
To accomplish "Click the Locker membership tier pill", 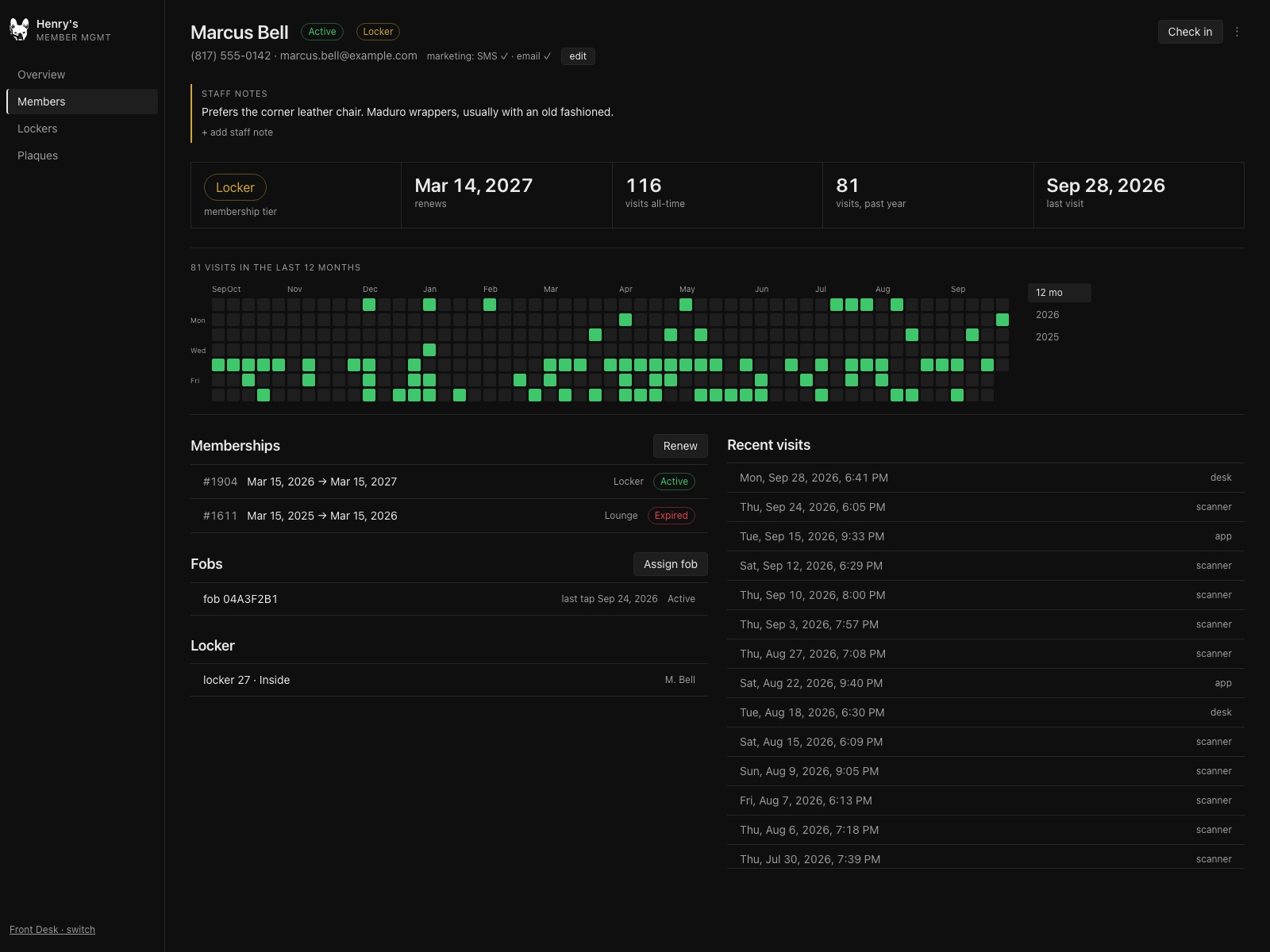I will [x=235, y=187].
